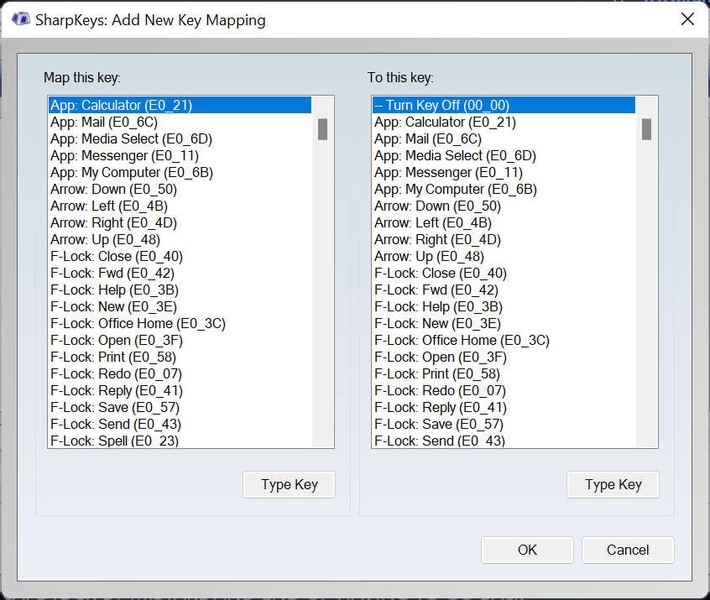Select App: Media Select in Map this key list
The width and height of the screenshot is (710, 600).
180,139
